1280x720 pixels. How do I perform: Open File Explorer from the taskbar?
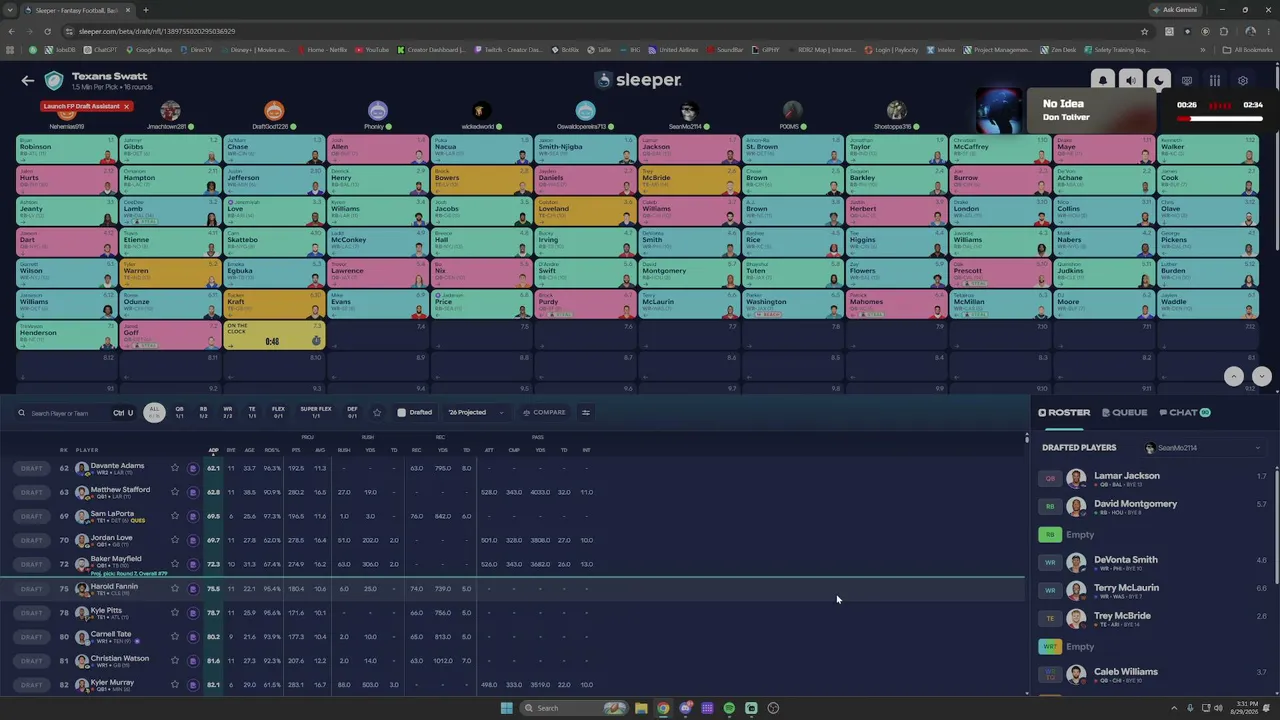[641, 708]
